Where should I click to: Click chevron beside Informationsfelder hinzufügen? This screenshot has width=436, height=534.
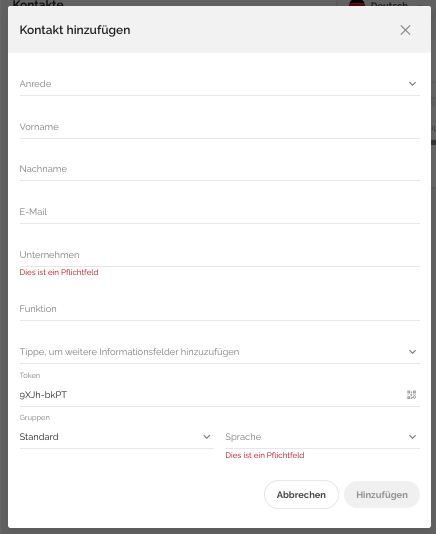(412, 352)
